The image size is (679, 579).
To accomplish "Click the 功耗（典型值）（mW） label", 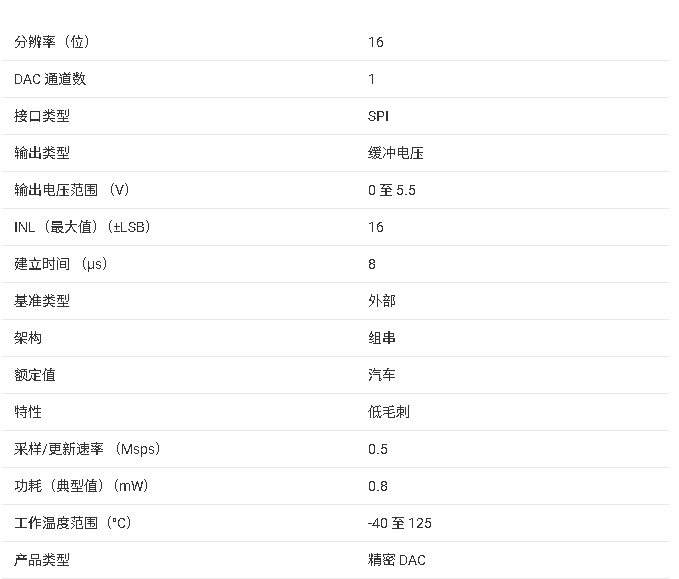I will tap(81, 486).
